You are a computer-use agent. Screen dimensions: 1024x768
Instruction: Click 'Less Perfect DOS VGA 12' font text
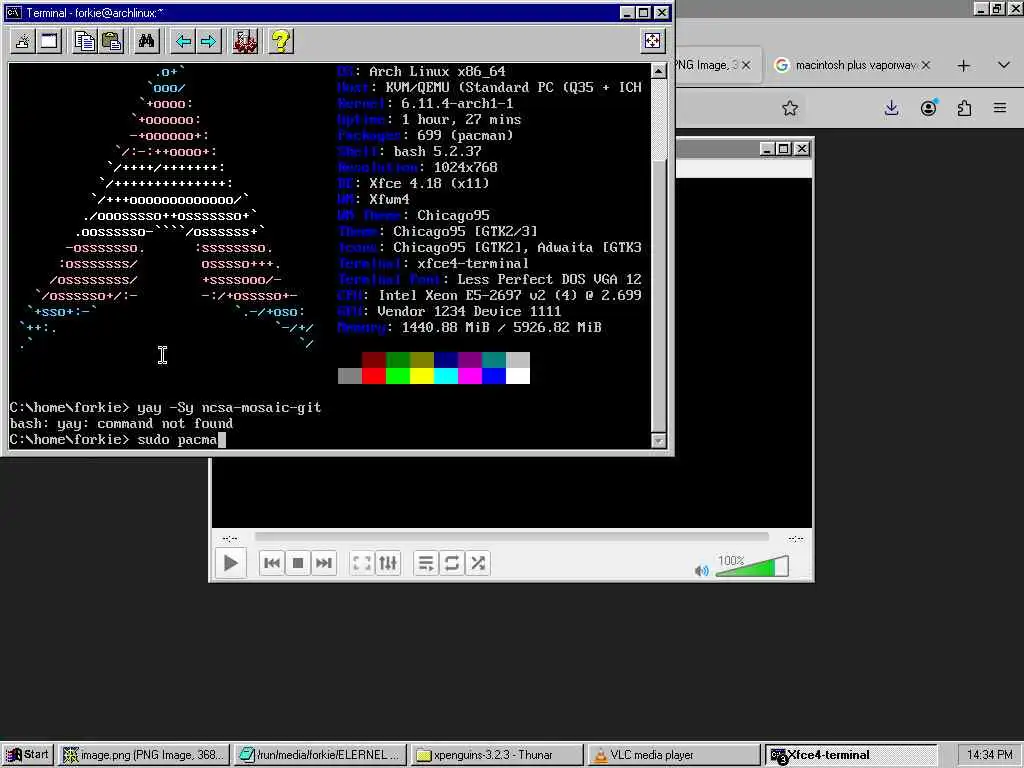pos(549,280)
